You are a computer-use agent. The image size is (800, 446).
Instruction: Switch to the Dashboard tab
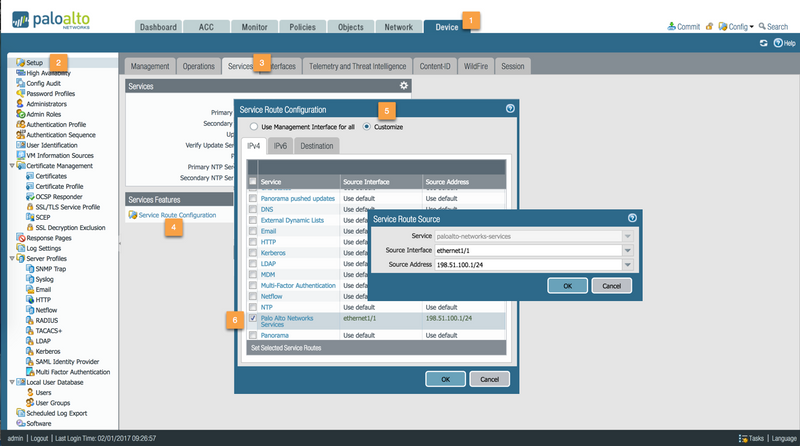[158, 27]
